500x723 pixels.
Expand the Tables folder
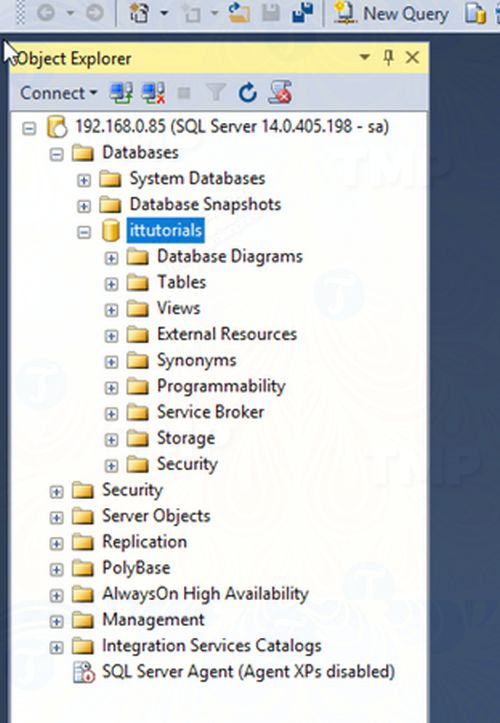pyautogui.click(x=111, y=284)
